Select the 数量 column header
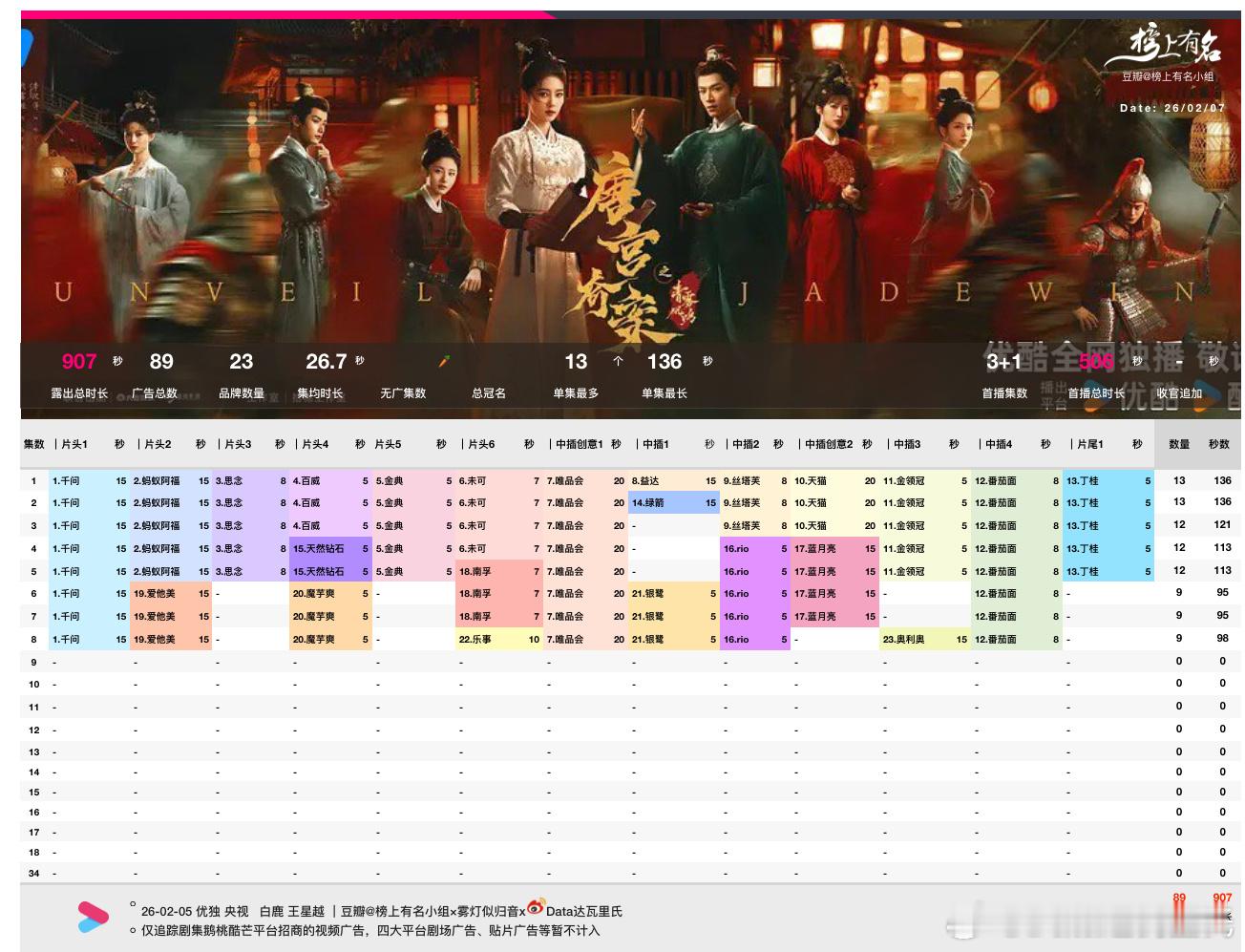The image size is (1245, 952). [x=1179, y=444]
